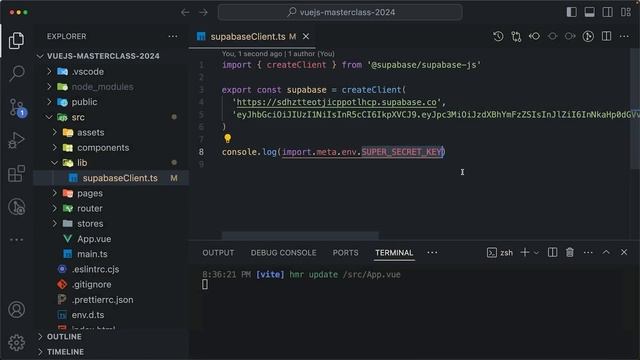Image resolution: width=640 pixels, height=360 pixels.
Task: Click the editor horizontal scrollbar
Action: coord(300,236)
